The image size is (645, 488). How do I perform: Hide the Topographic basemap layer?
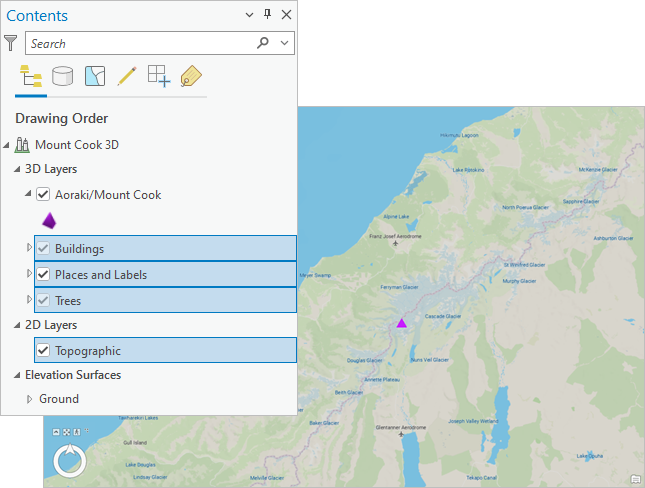[x=43, y=351]
